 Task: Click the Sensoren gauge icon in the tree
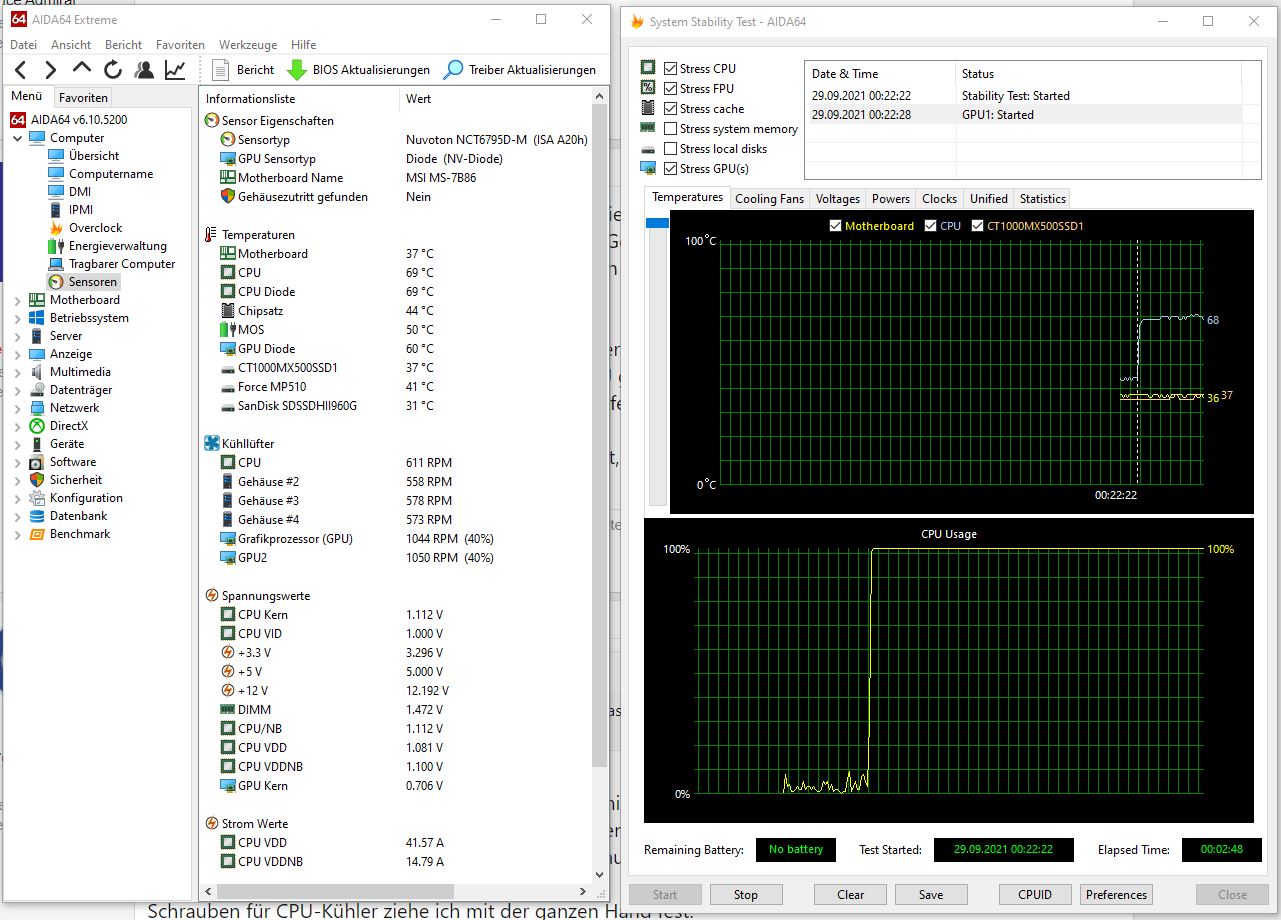(56, 282)
